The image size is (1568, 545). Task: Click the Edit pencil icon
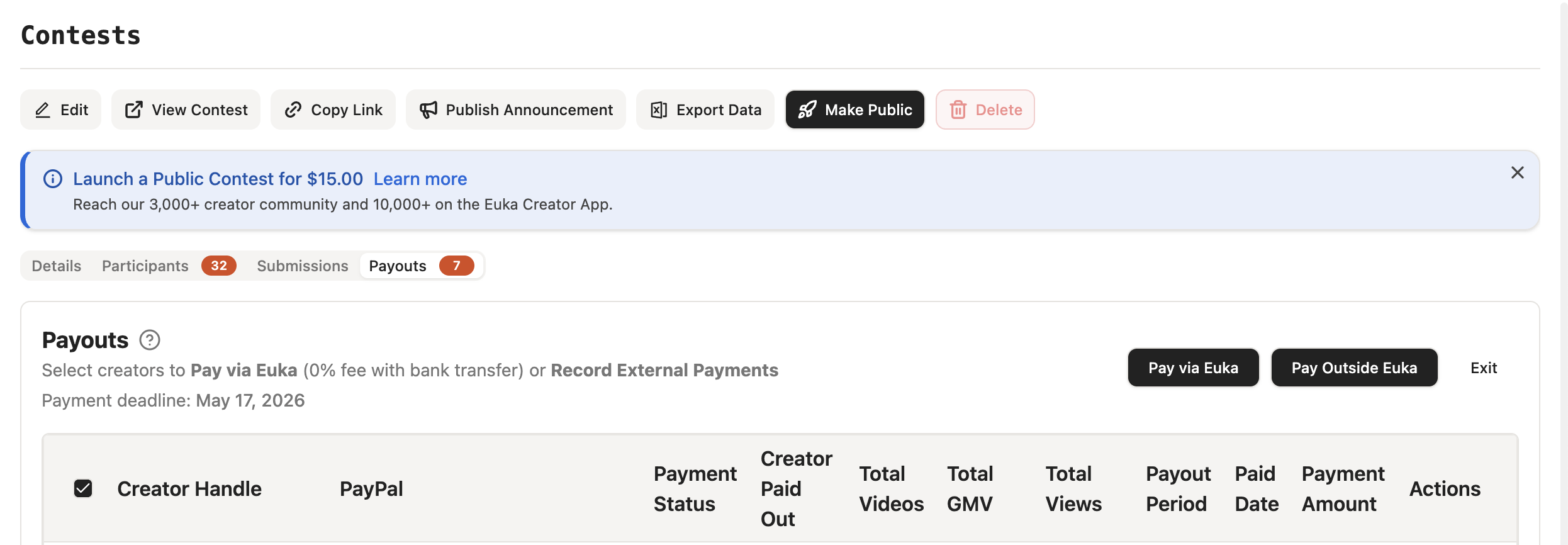pos(42,110)
